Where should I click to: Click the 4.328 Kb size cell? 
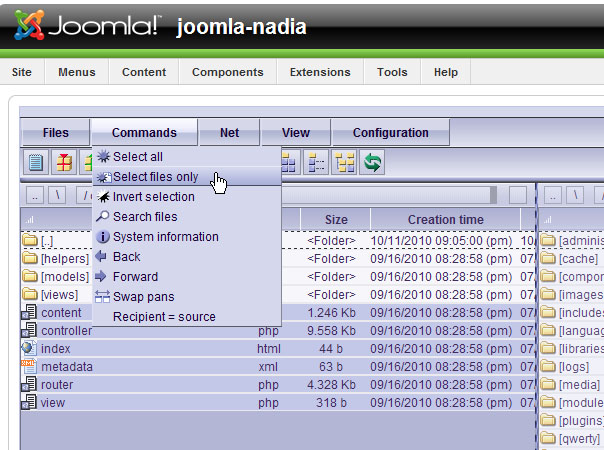[331, 384]
